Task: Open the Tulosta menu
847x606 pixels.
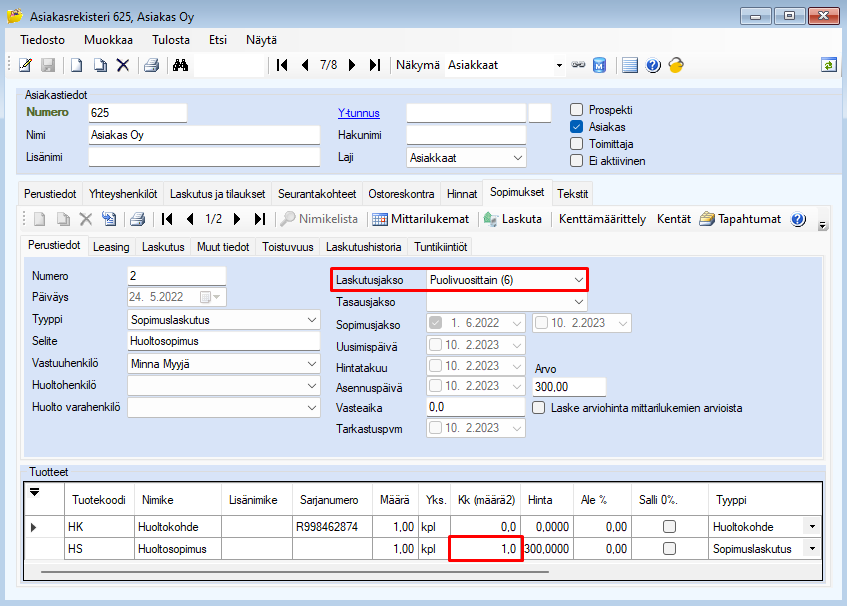Action: click(171, 40)
